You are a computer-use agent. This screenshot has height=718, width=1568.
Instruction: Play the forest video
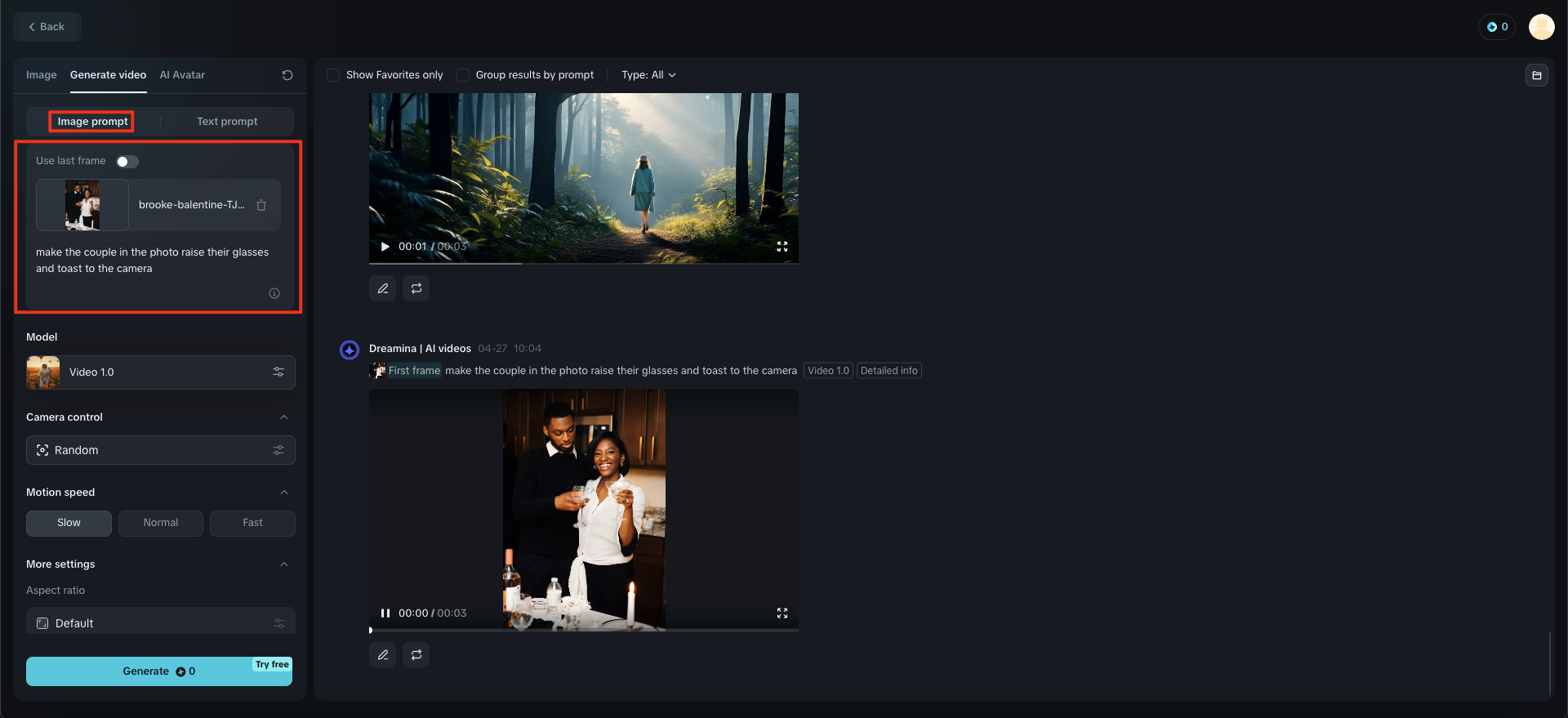(x=385, y=247)
